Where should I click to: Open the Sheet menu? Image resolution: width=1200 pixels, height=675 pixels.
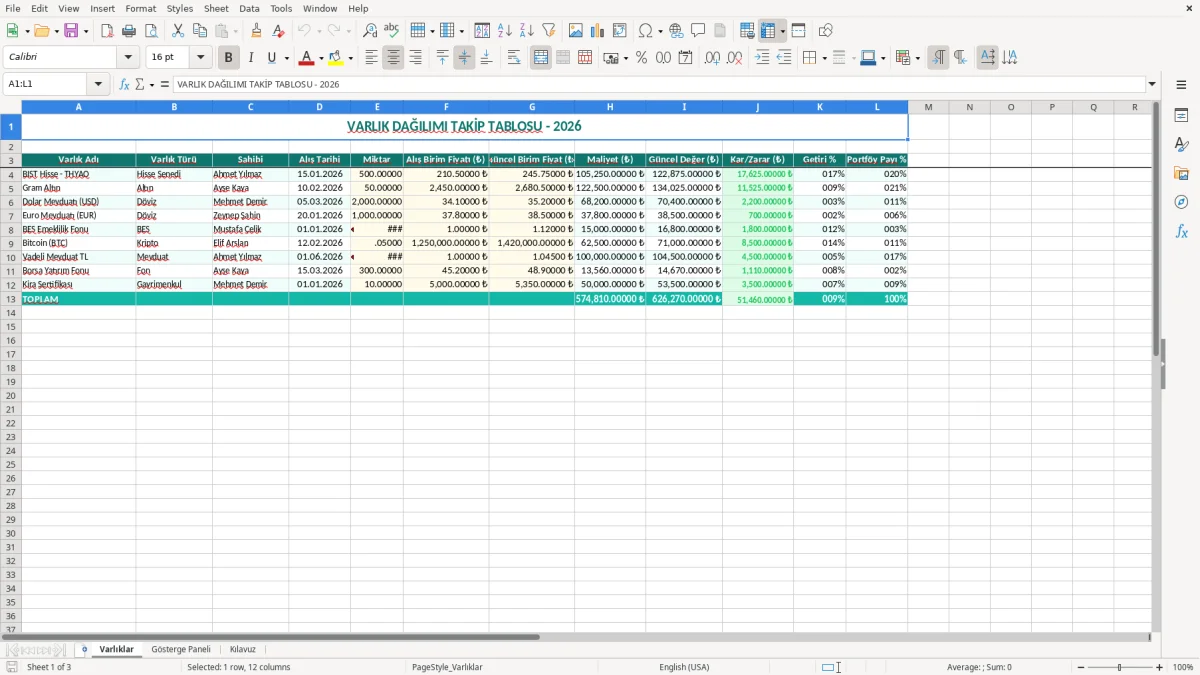pos(216,8)
